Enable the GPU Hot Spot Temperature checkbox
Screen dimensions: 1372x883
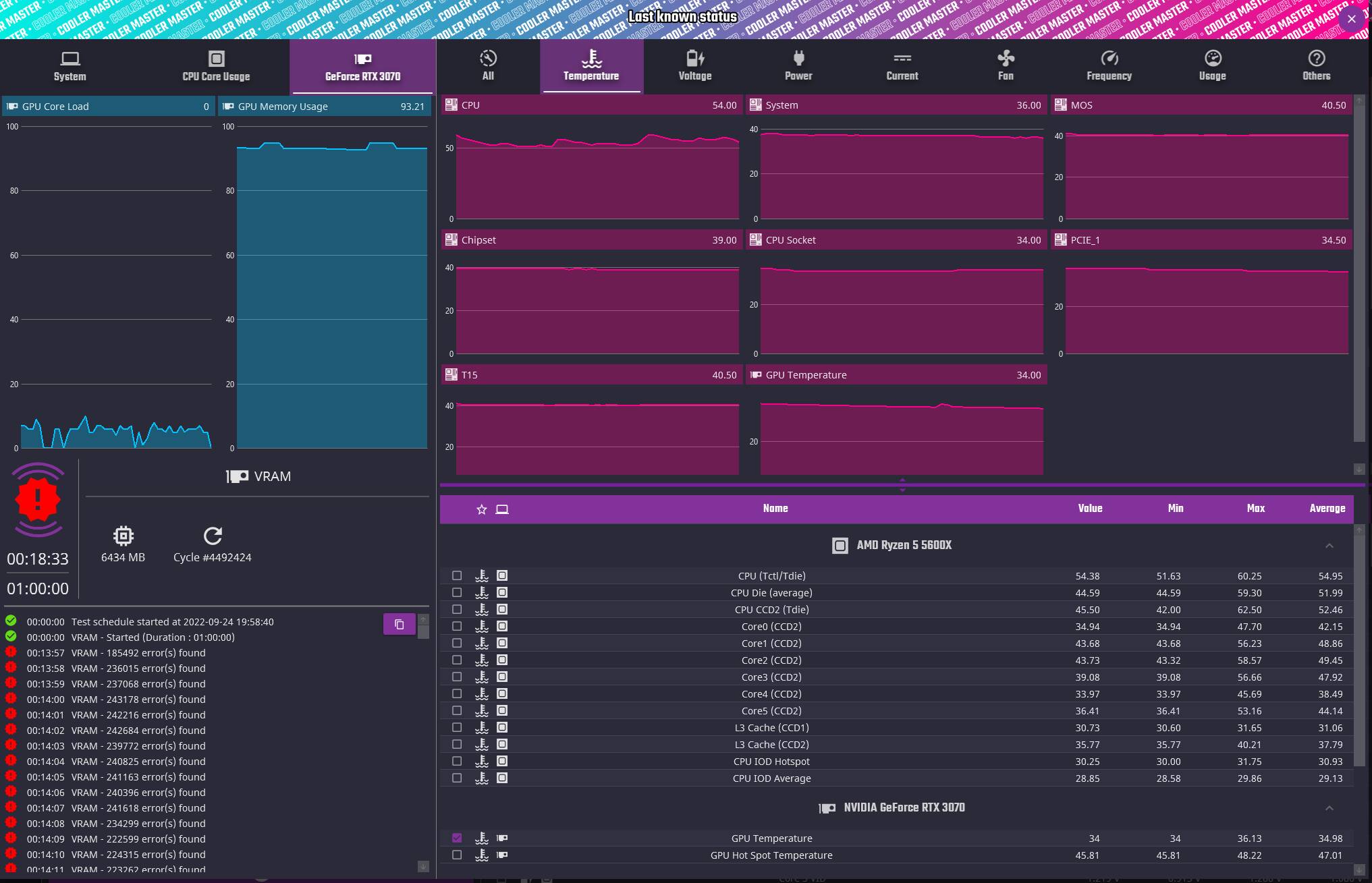pyautogui.click(x=457, y=855)
